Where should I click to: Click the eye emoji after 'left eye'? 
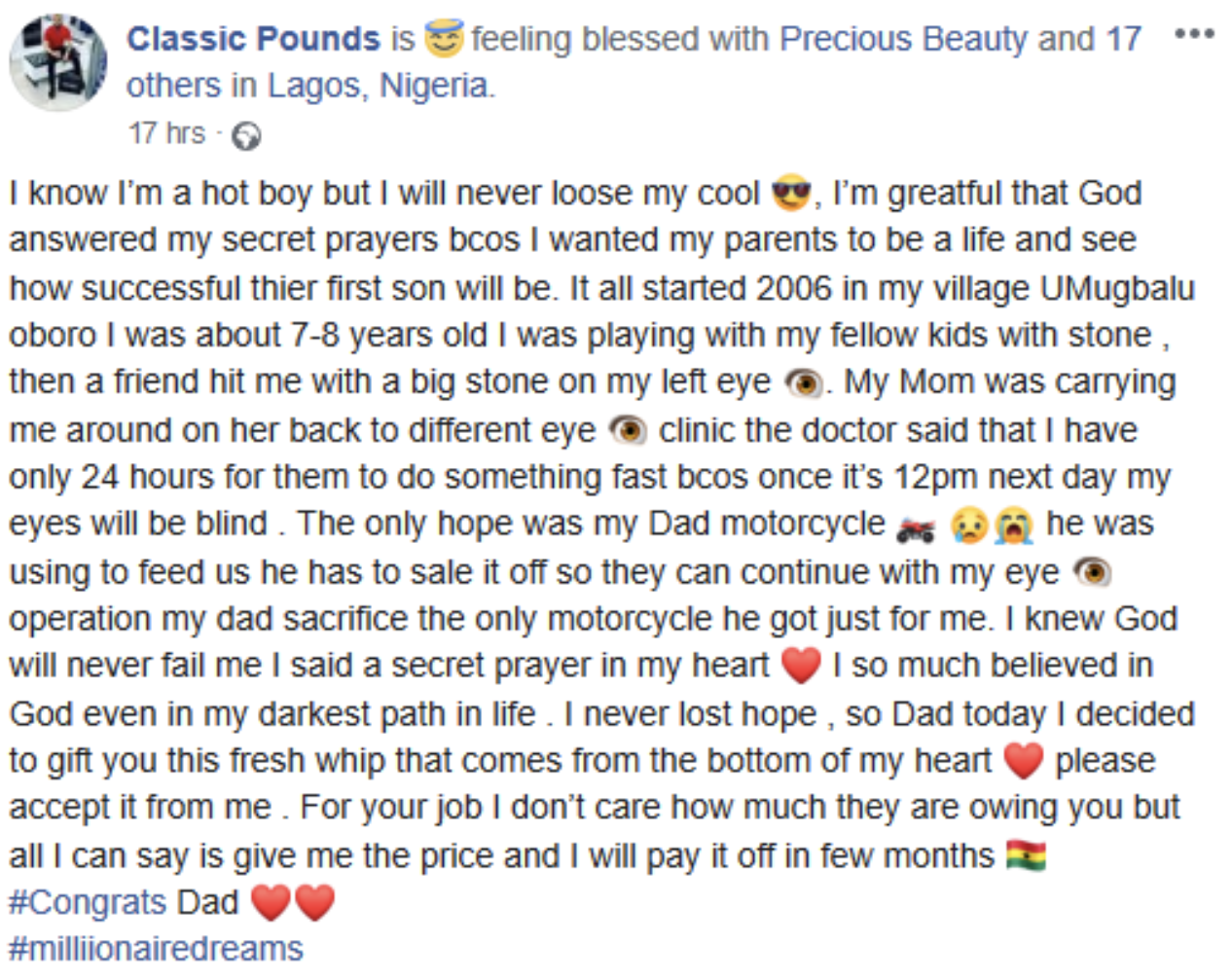click(804, 382)
